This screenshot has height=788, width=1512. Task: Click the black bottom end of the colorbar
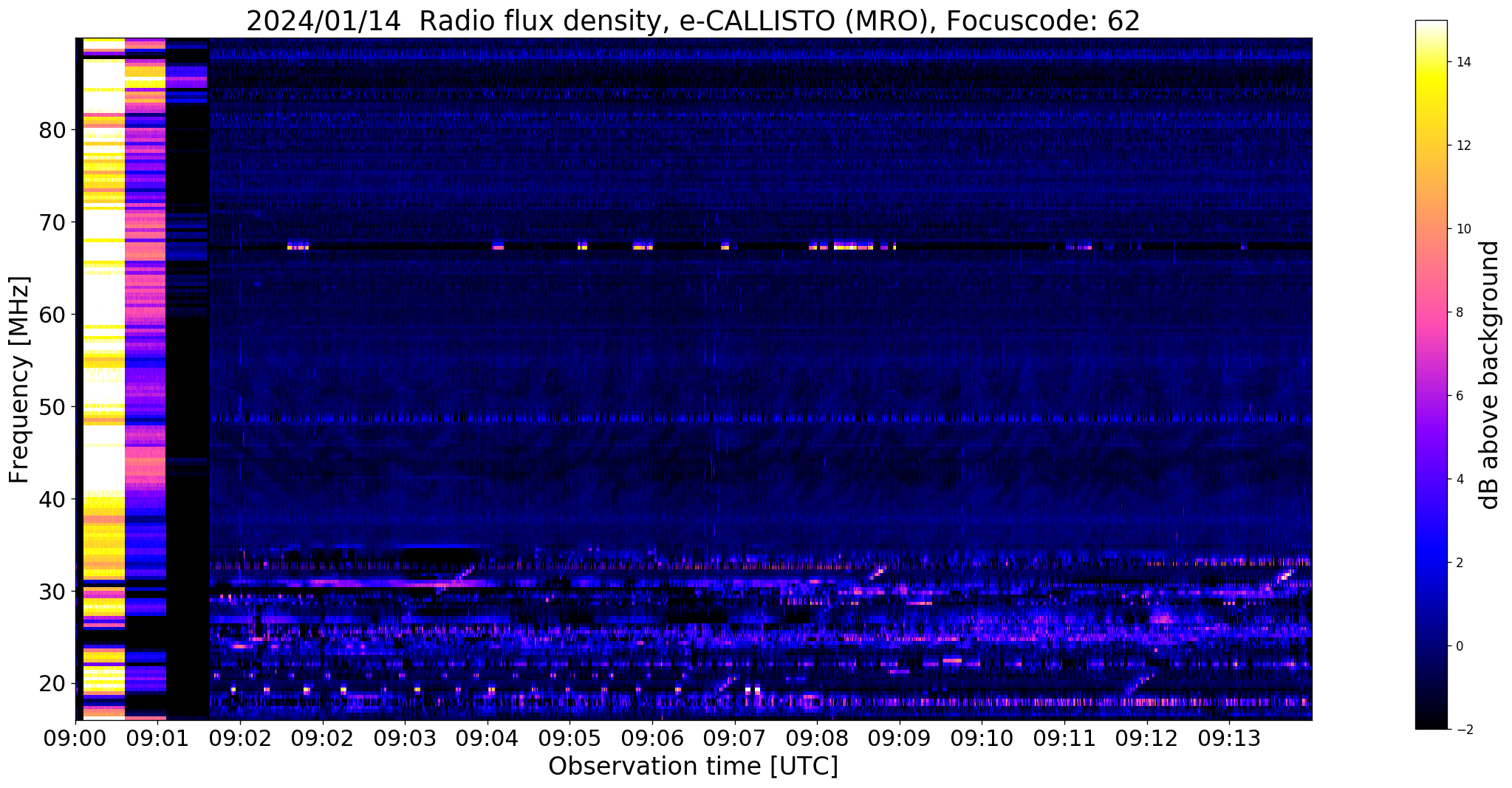click(x=1431, y=720)
